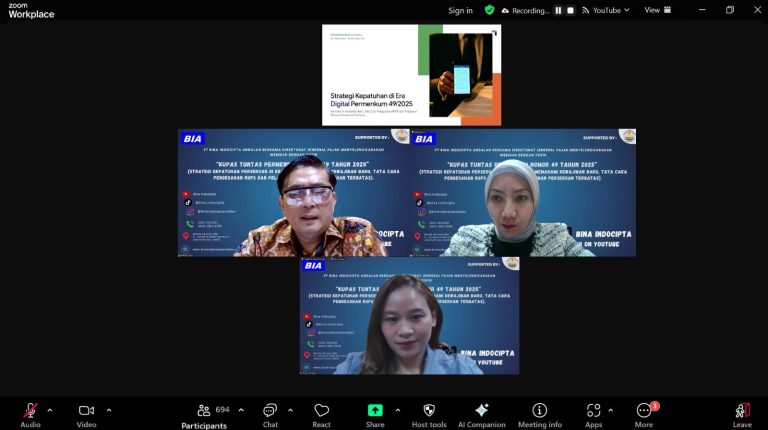Stop the recording
The height and width of the screenshot is (430, 768).
(570, 10)
